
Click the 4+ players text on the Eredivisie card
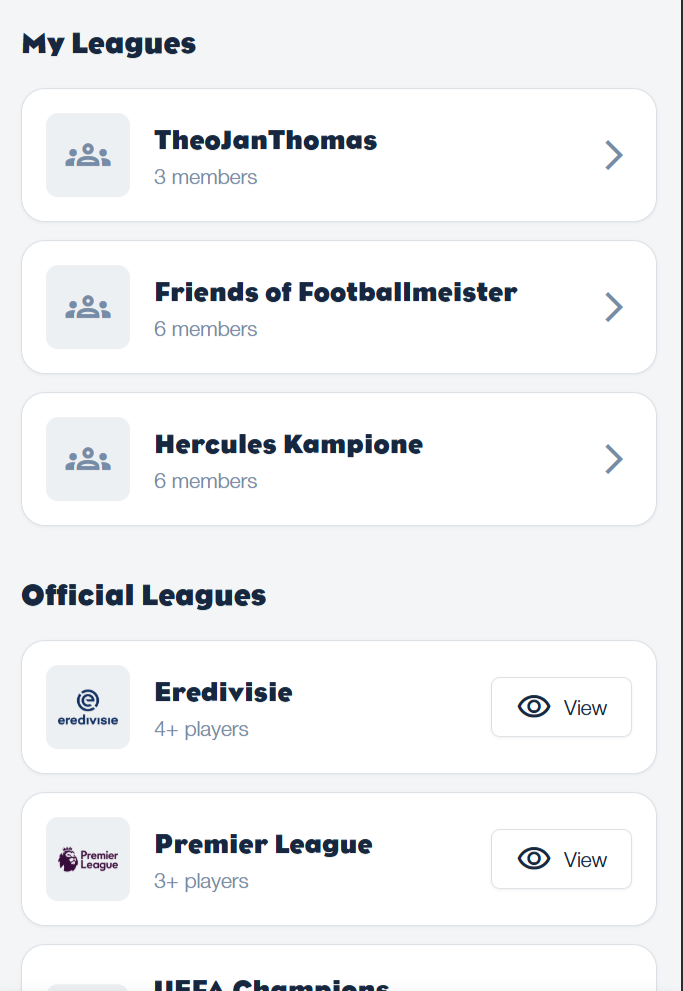click(x=201, y=729)
